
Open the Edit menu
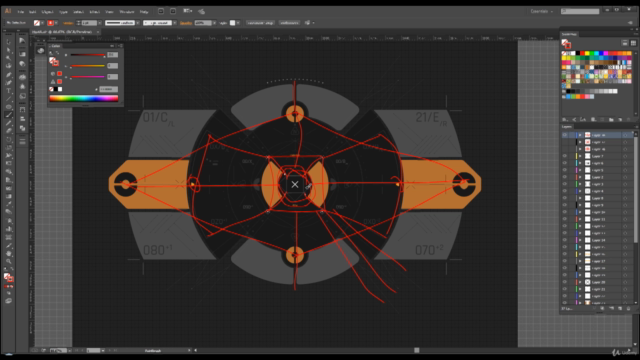(x=32, y=12)
